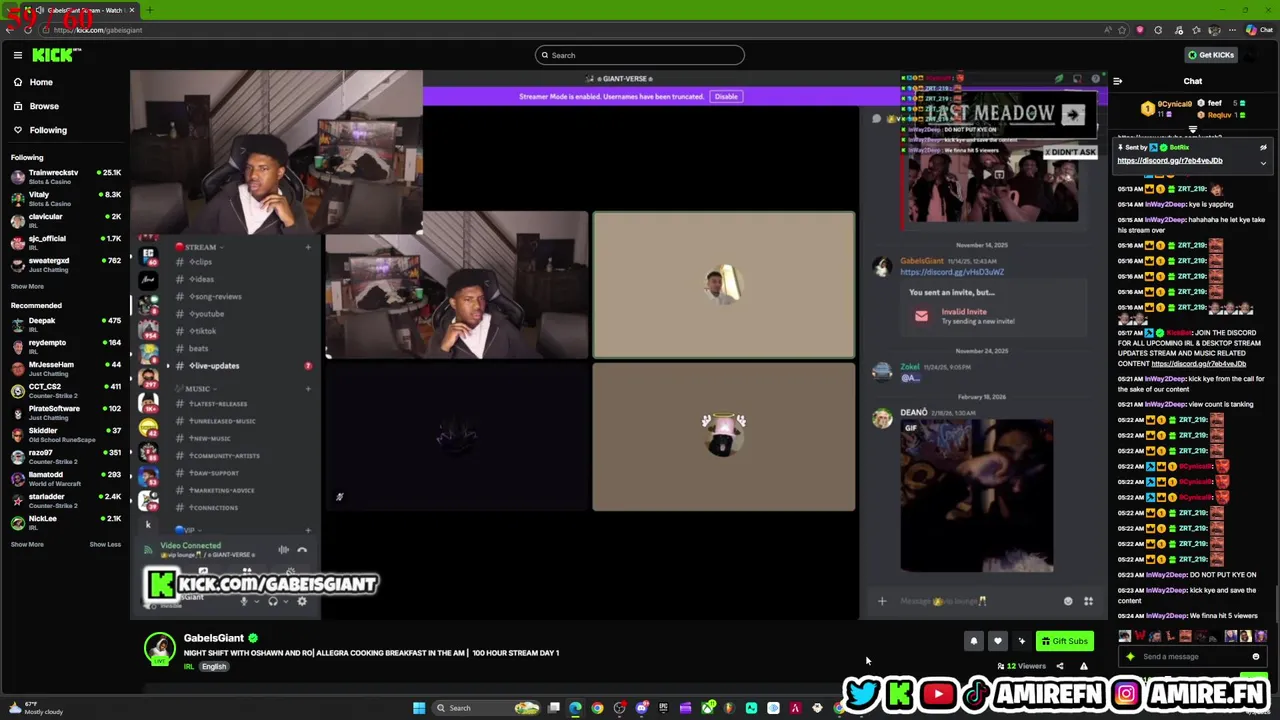Screen dimensions: 1280x720
Task: Open Vitaly channel in Following list
Action: tap(65, 198)
